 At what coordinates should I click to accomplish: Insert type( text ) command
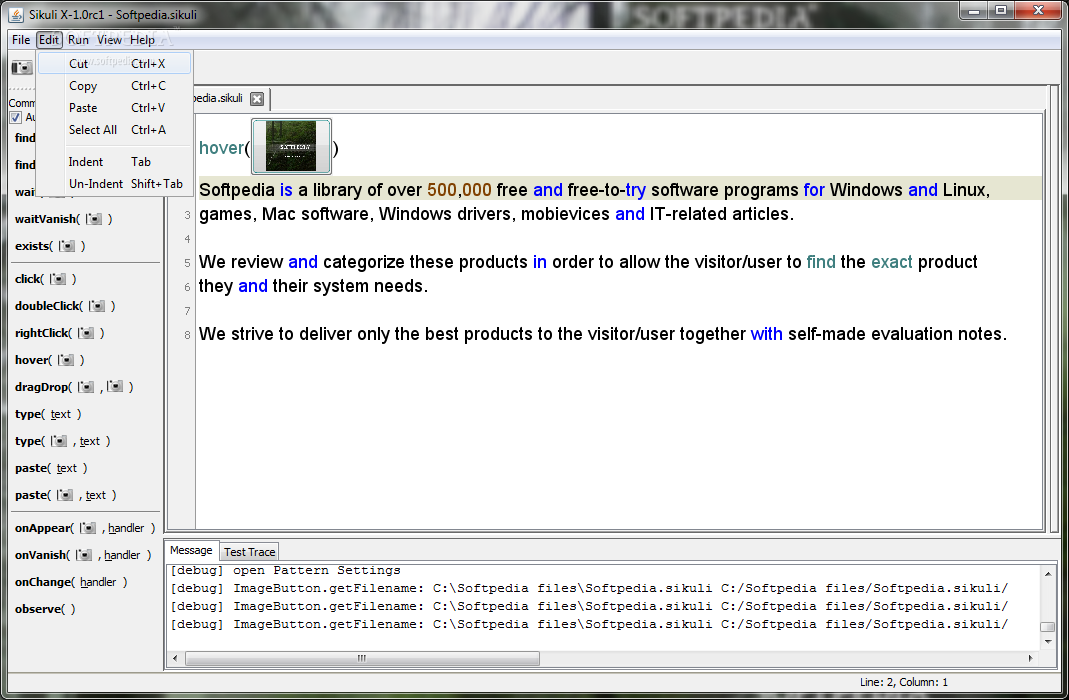pos(48,414)
